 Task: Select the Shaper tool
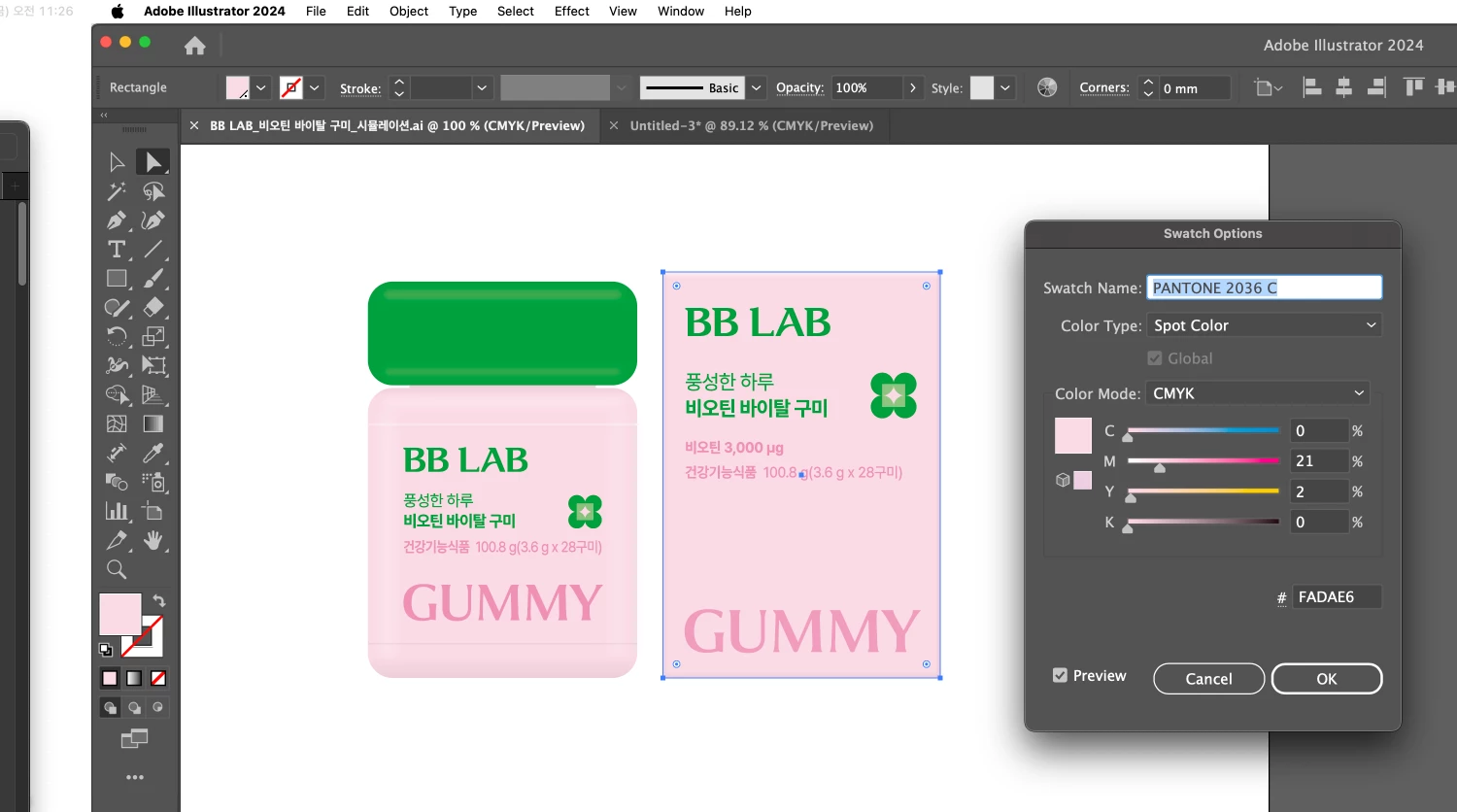[117, 308]
